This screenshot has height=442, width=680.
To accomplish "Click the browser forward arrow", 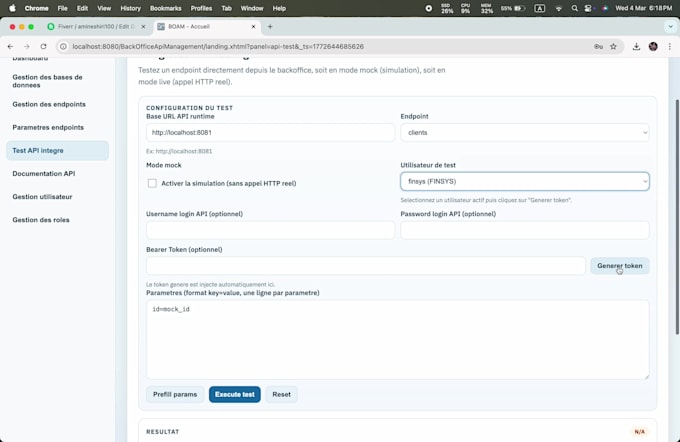I will [x=27, y=46].
